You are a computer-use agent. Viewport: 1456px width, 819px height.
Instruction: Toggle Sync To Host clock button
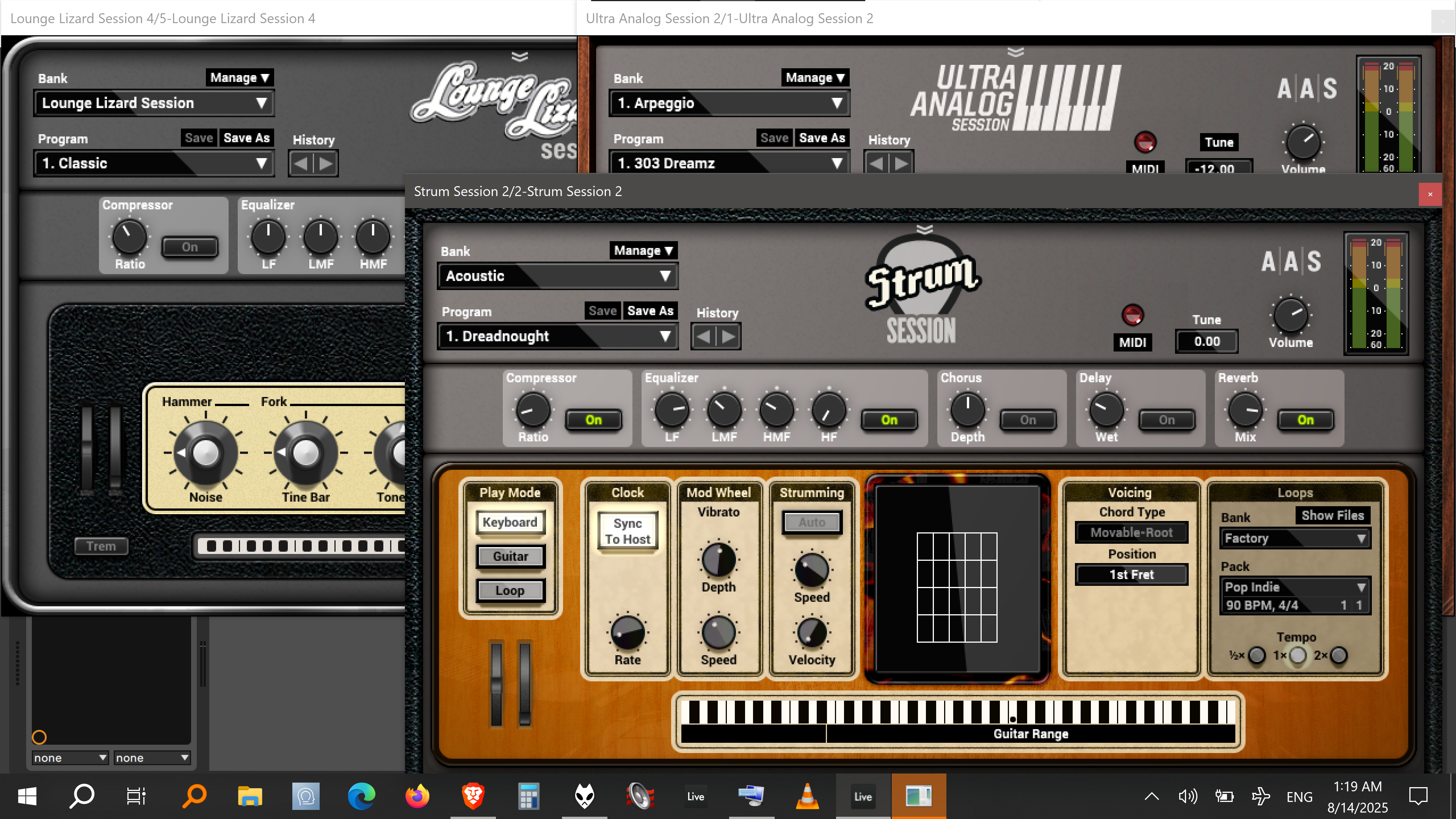pyautogui.click(x=628, y=531)
